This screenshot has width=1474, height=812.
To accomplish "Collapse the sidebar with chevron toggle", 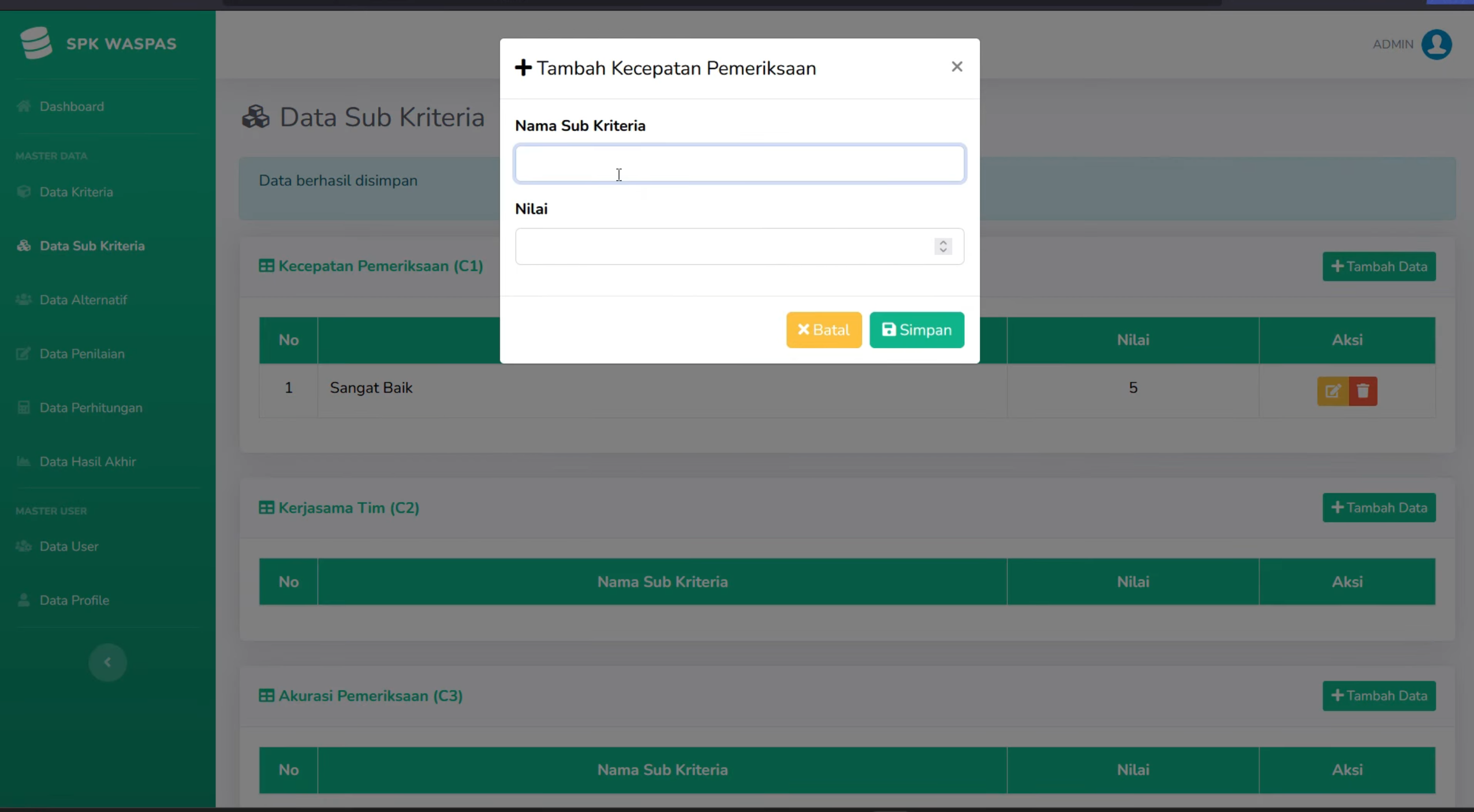I will (107, 662).
